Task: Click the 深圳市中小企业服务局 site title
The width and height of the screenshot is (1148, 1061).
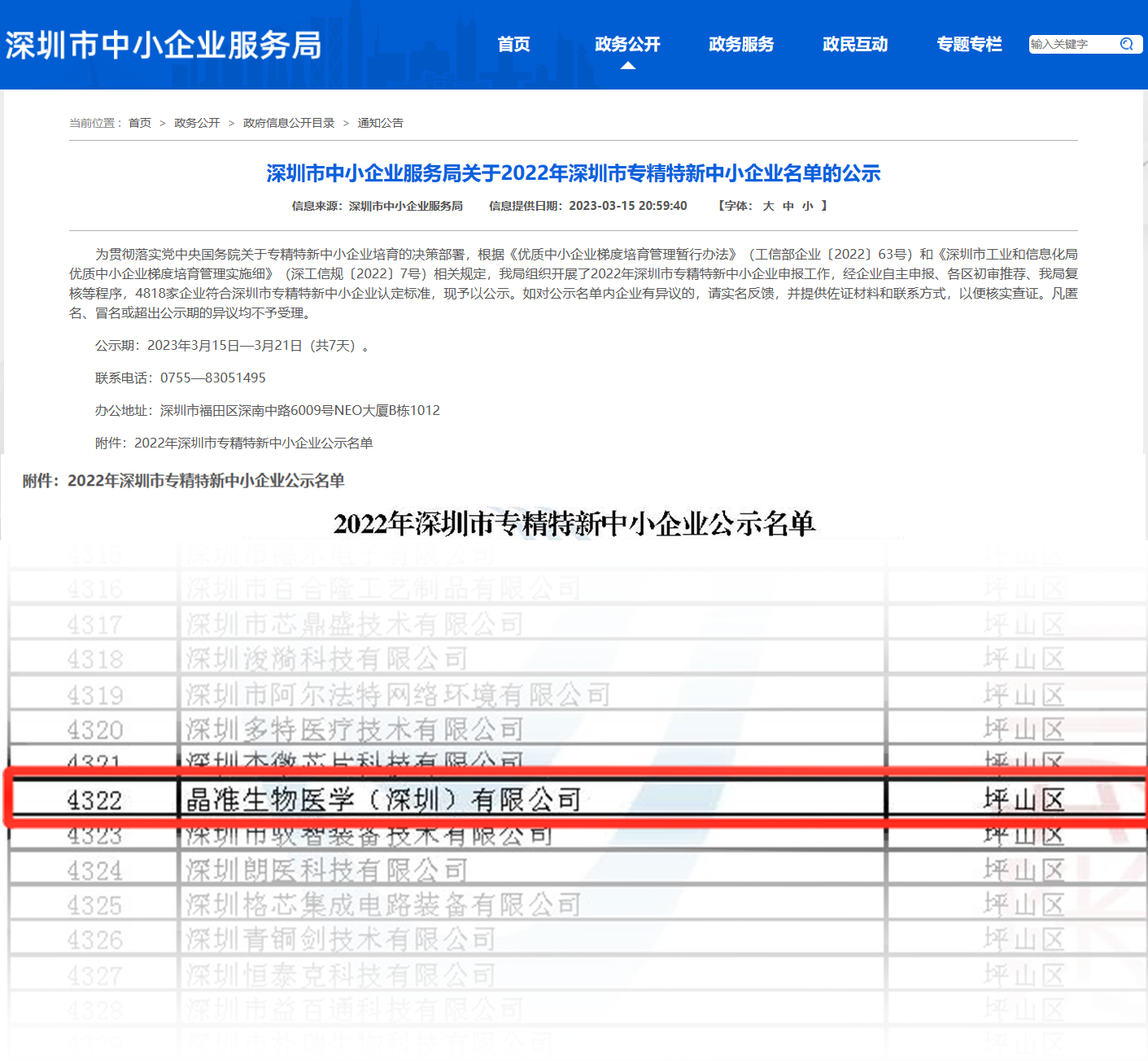Action: click(x=164, y=45)
